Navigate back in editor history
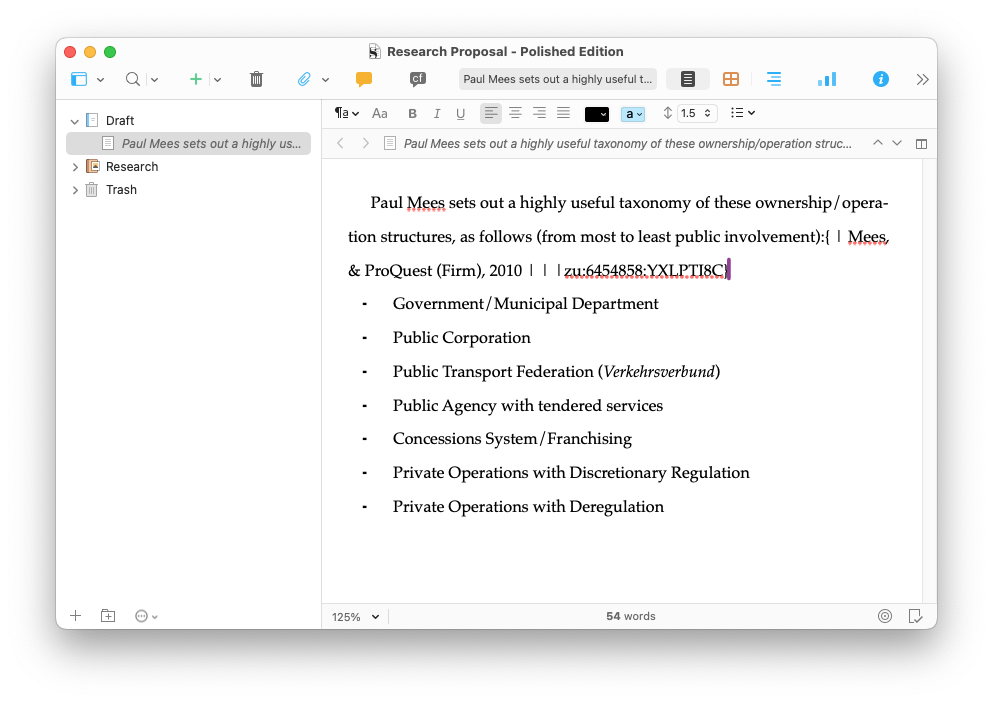Image resolution: width=993 pixels, height=703 pixels. point(340,143)
